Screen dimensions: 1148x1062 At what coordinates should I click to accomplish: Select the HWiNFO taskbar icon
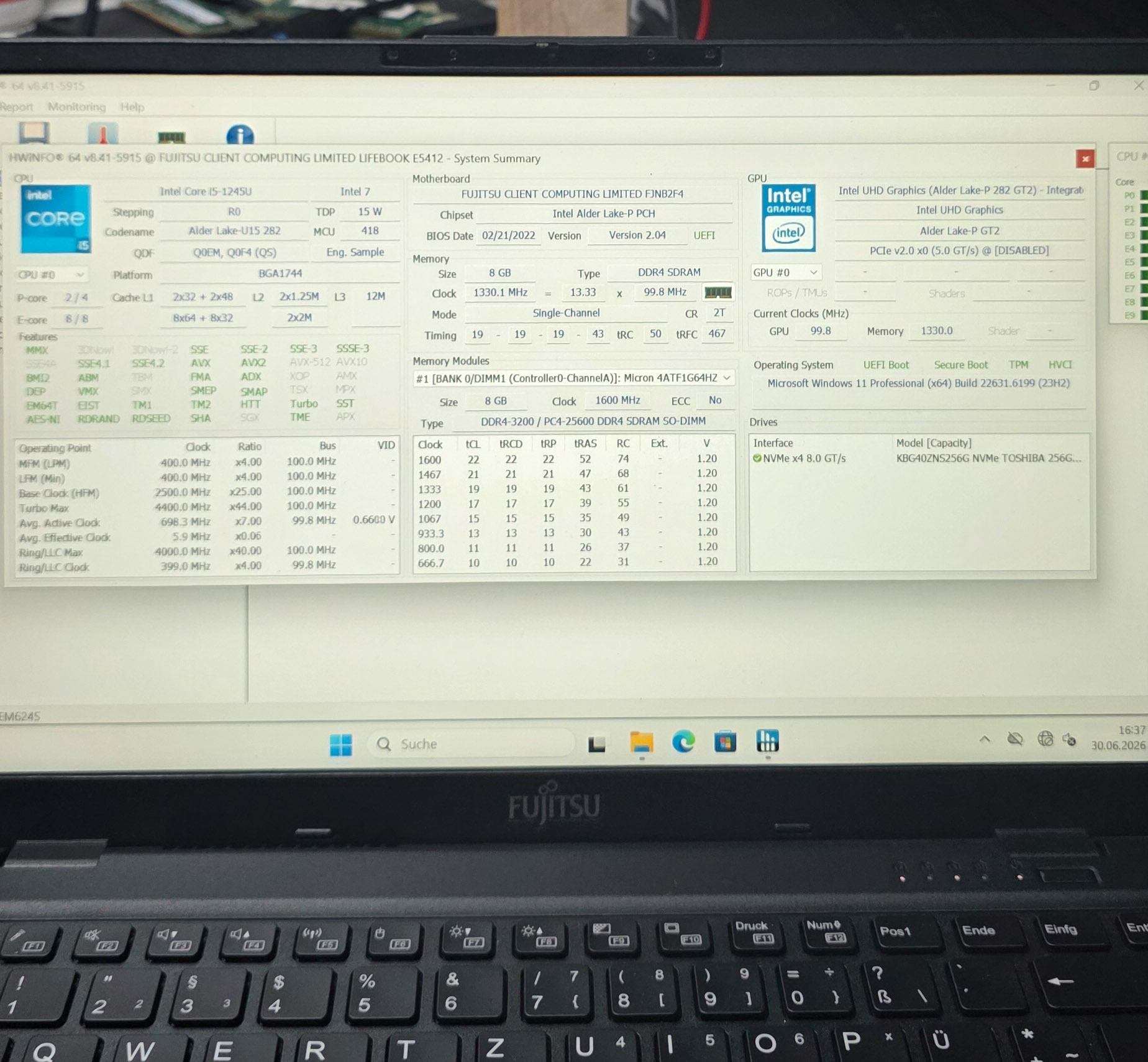767,741
